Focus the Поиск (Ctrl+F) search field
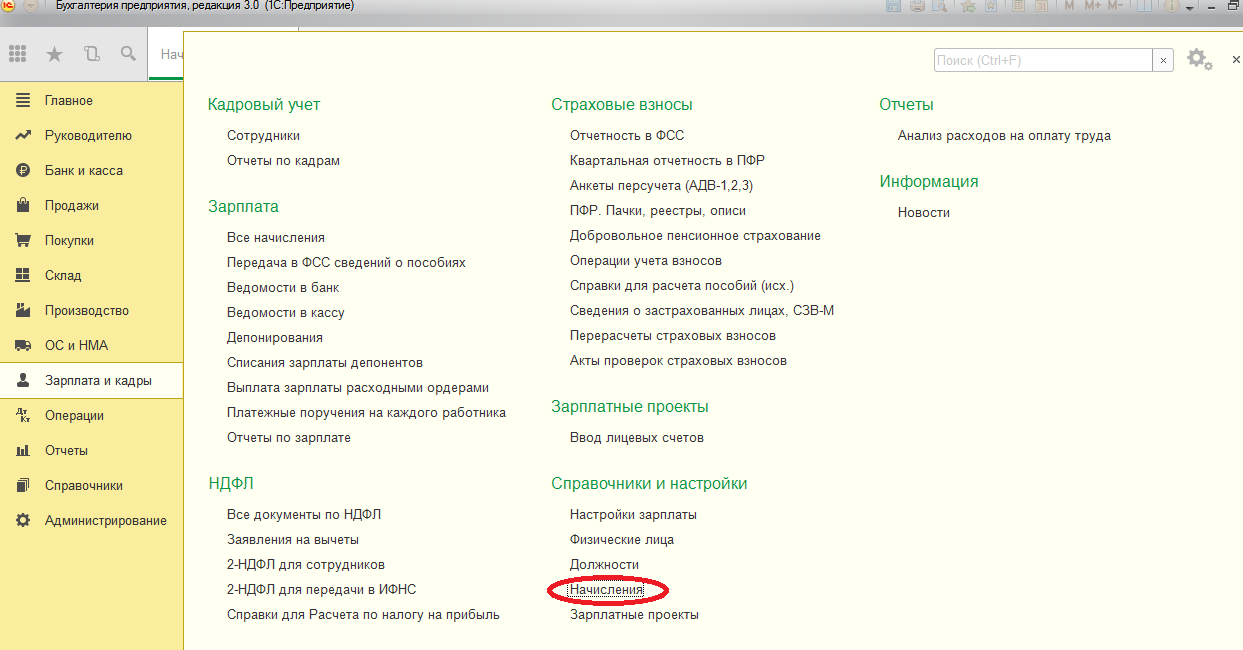Image resolution: width=1243 pixels, height=650 pixels. pos(1043,60)
